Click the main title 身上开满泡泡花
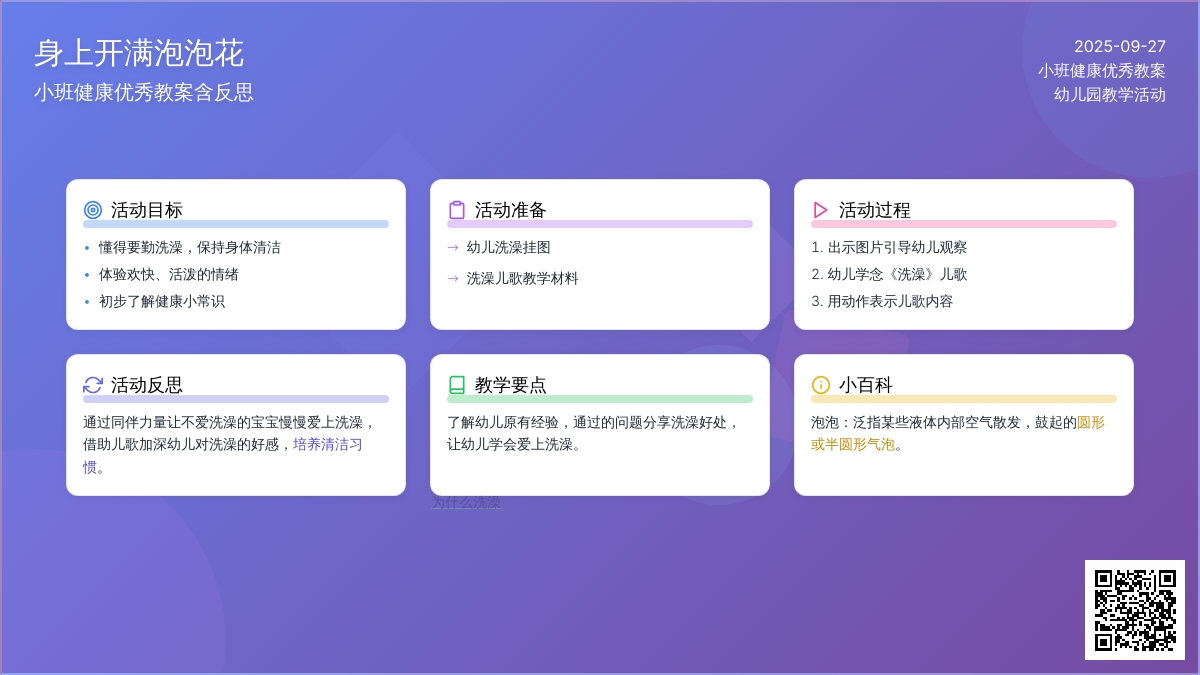This screenshot has width=1200, height=675. [x=139, y=53]
